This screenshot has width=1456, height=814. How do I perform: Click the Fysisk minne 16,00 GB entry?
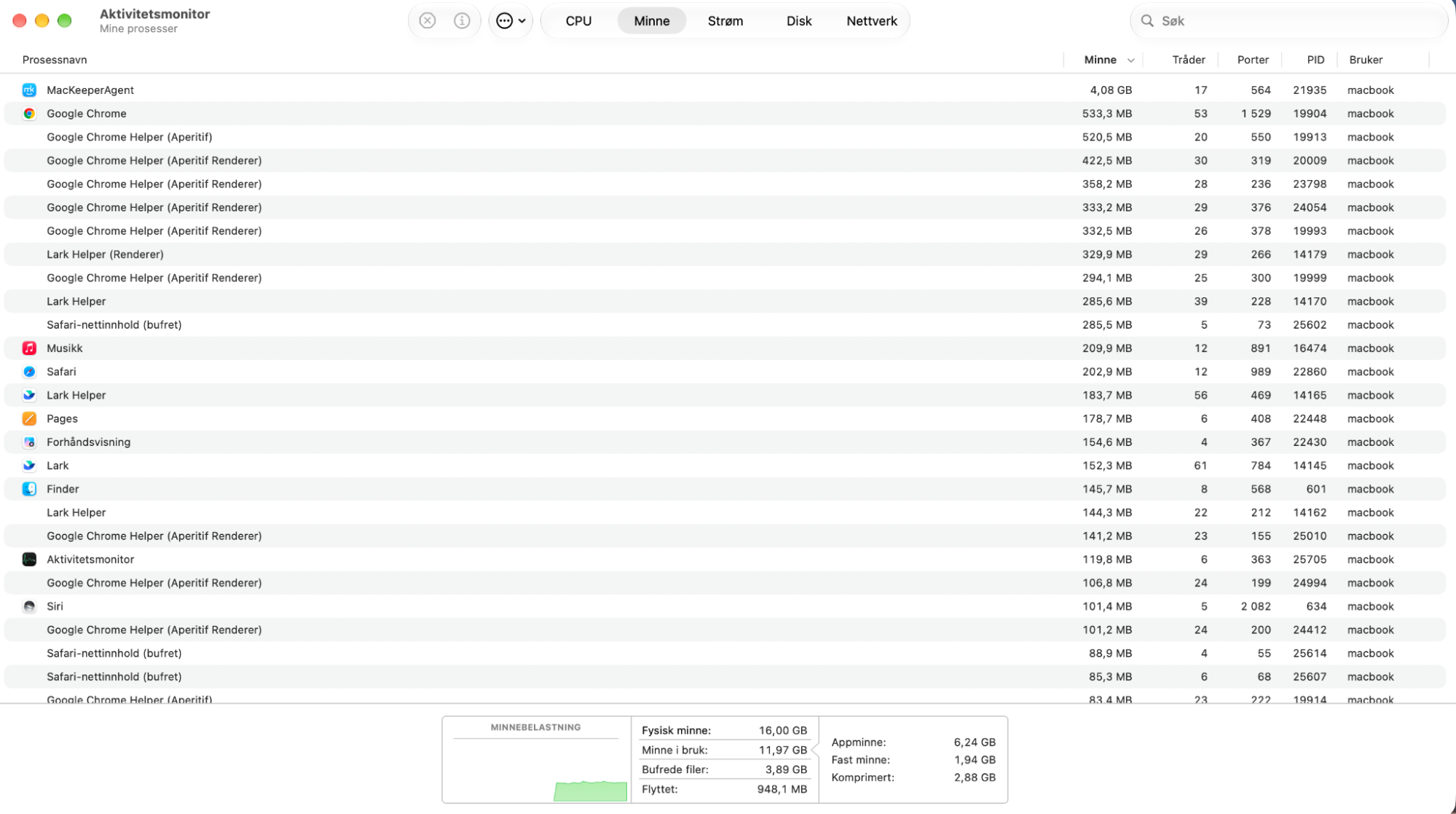pyautogui.click(x=724, y=730)
